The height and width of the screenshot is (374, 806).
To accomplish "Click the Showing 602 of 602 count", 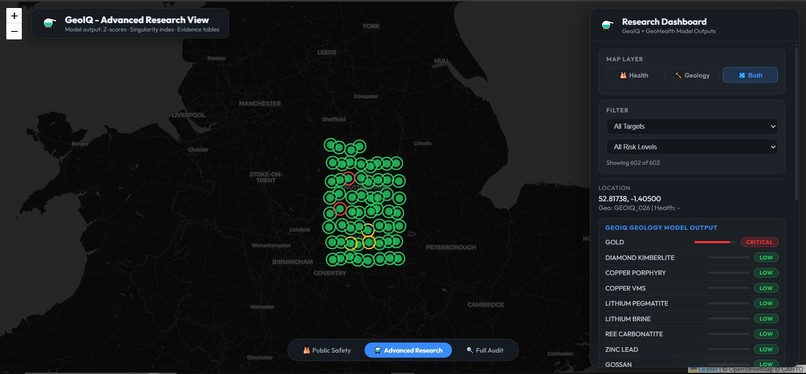I will (633, 163).
